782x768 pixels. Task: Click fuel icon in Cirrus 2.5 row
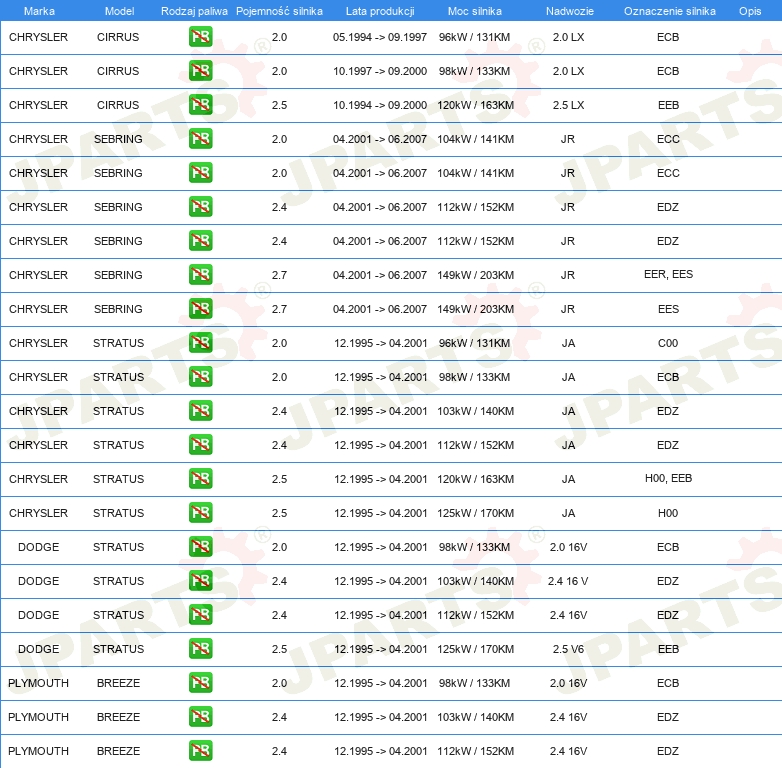click(x=200, y=105)
